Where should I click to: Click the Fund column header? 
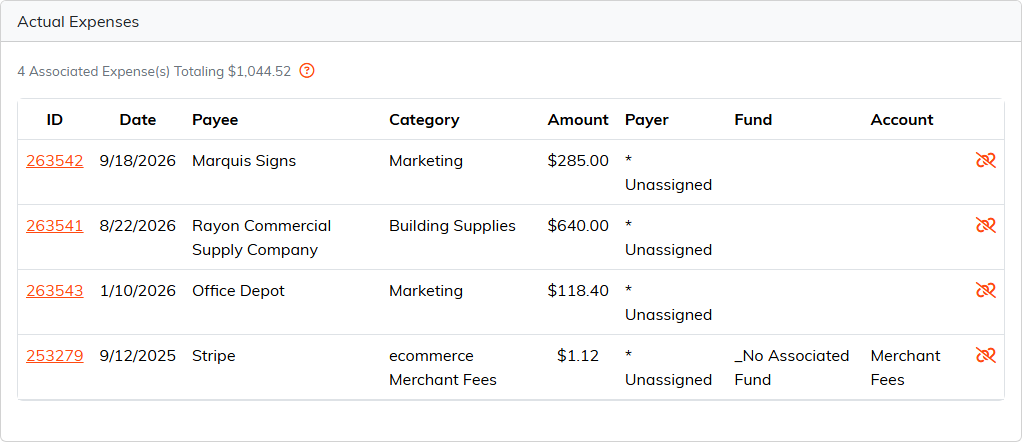coord(753,120)
